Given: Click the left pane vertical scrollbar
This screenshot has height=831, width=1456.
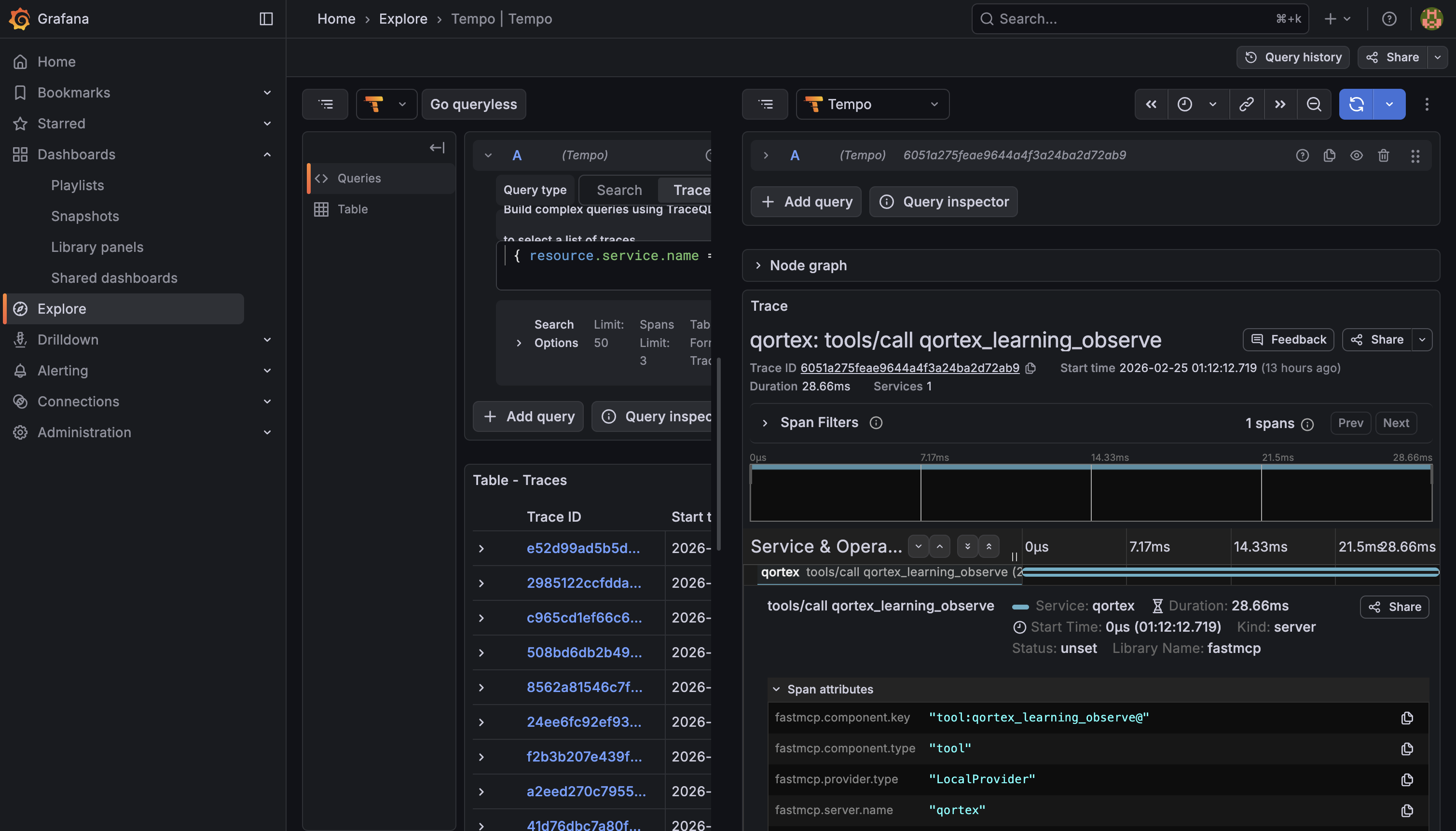Looking at the screenshot, I should point(718,454).
